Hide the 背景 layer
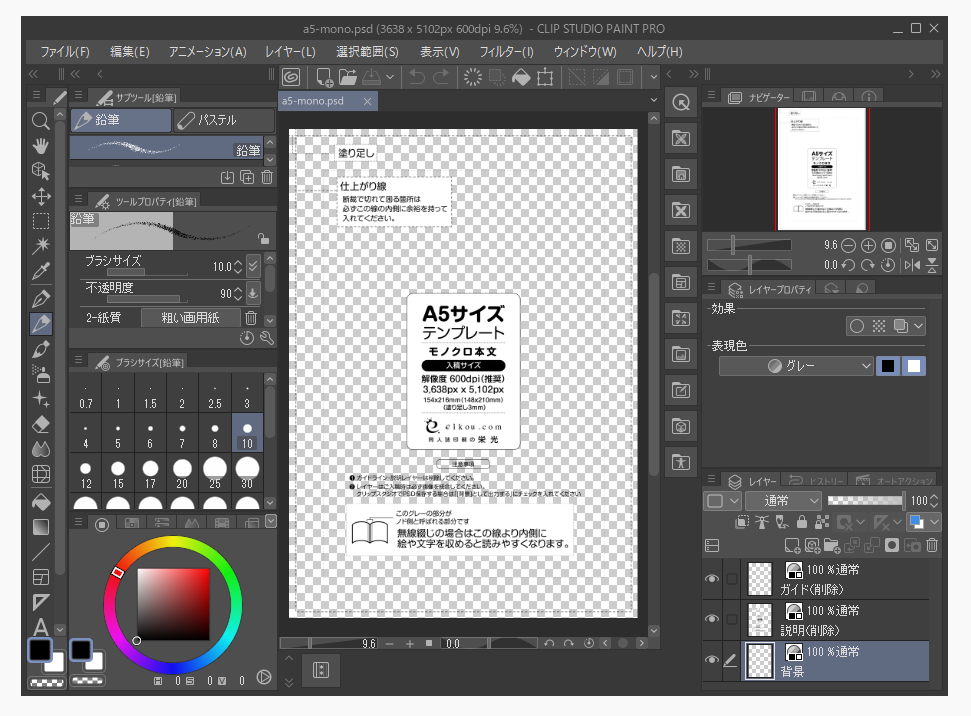971x716 pixels. pyautogui.click(x=712, y=660)
